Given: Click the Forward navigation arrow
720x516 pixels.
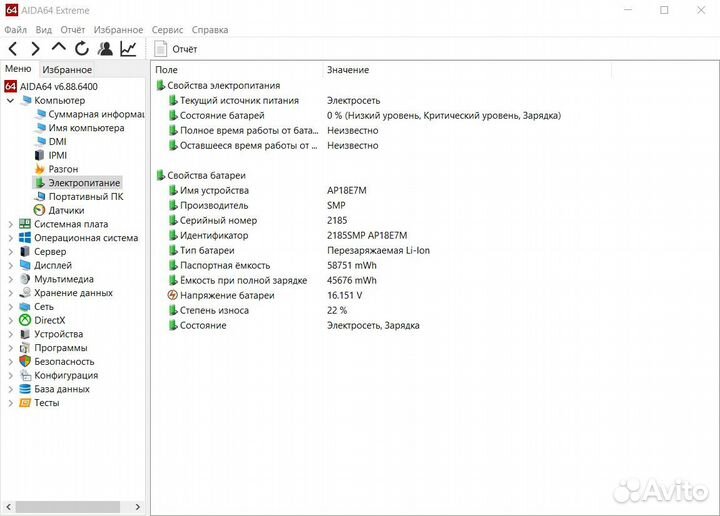Looking at the screenshot, I should coord(35,49).
